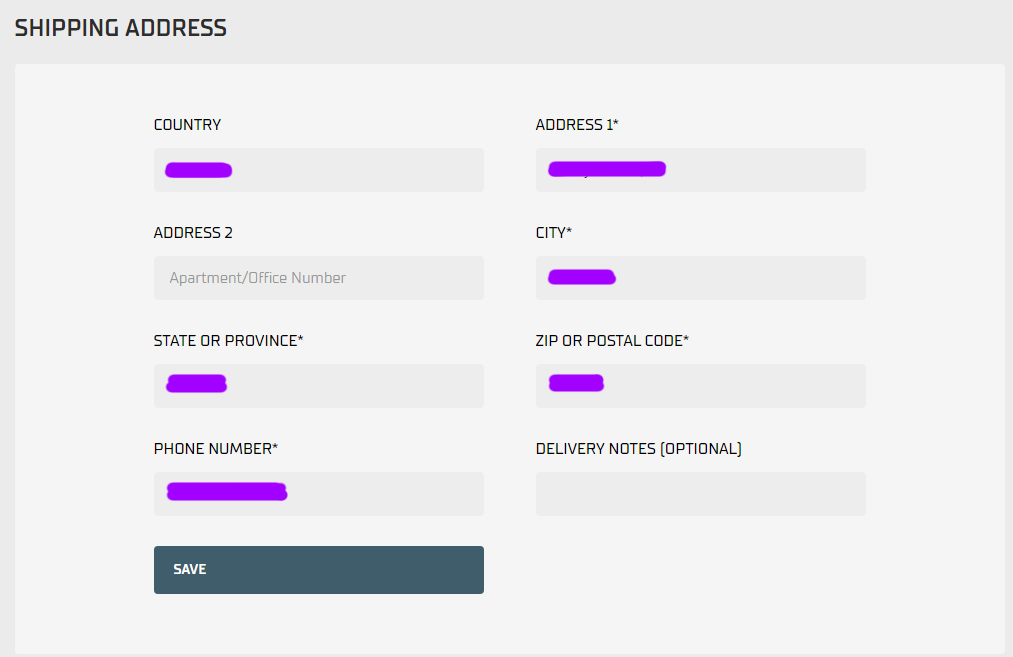This screenshot has width=1013, height=657.
Task: Click the Country label text
Action: (x=187, y=125)
